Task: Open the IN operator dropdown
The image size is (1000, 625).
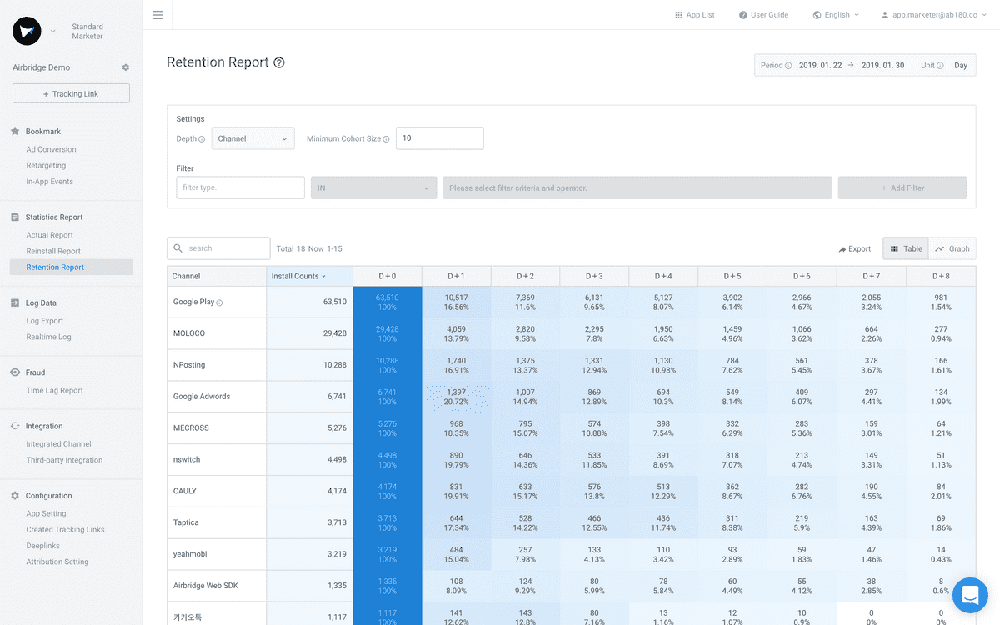Action: coord(374,188)
